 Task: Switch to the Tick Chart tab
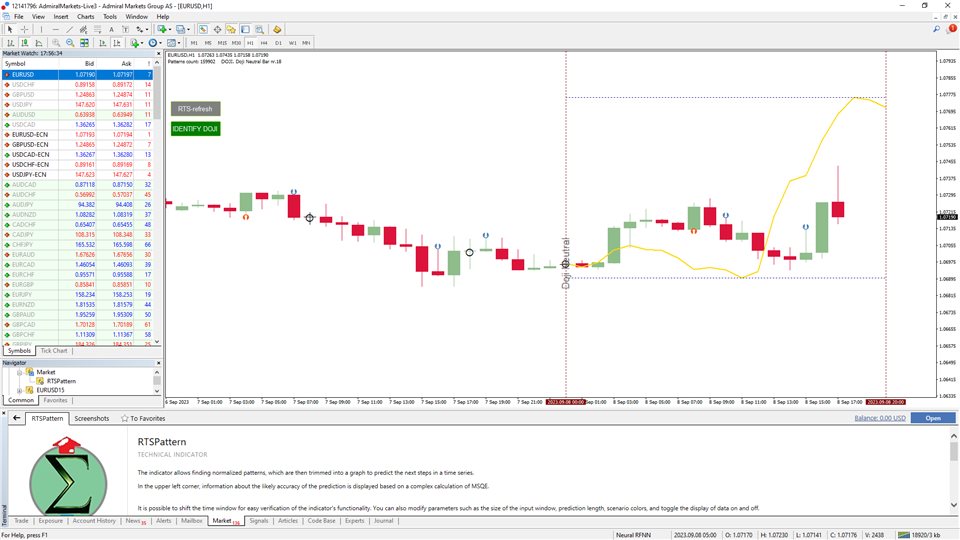pyautogui.click(x=54, y=351)
